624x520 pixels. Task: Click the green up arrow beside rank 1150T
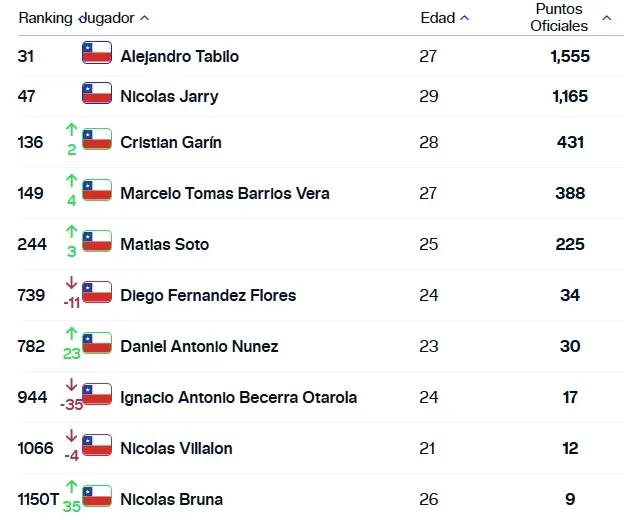tap(71, 487)
